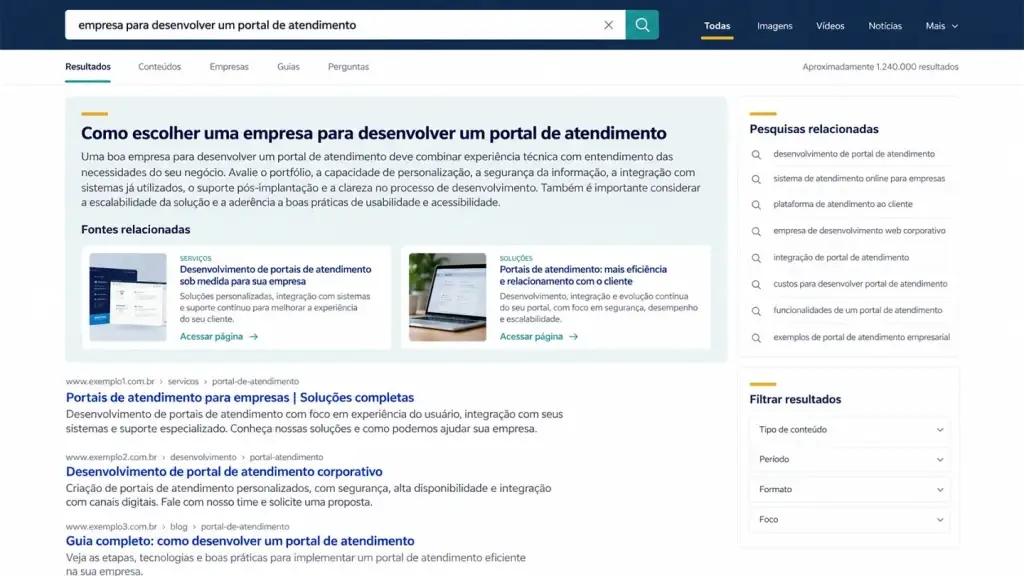Expand the Período filter dropdown
The width and height of the screenshot is (1024, 576).
click(850, 459)
